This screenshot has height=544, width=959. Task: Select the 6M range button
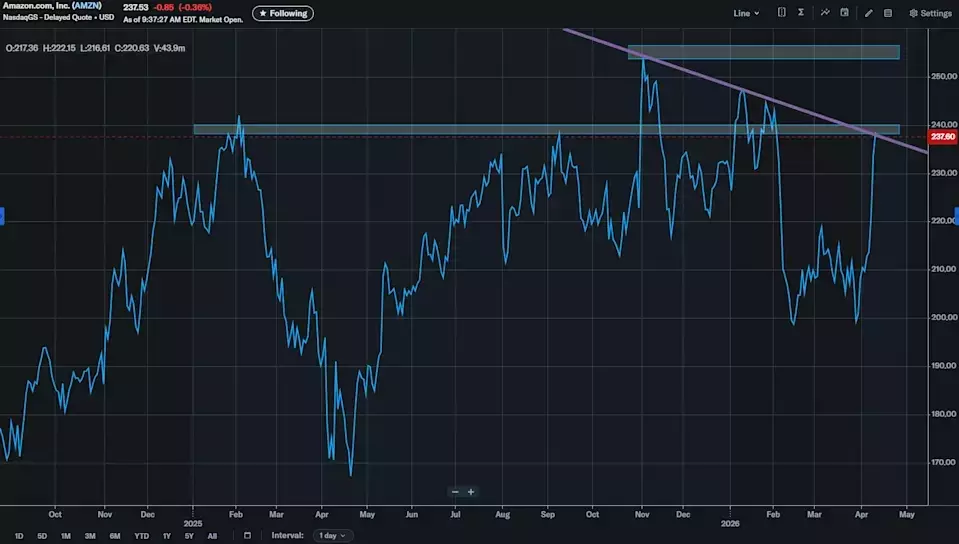click(x=115, y=535)
